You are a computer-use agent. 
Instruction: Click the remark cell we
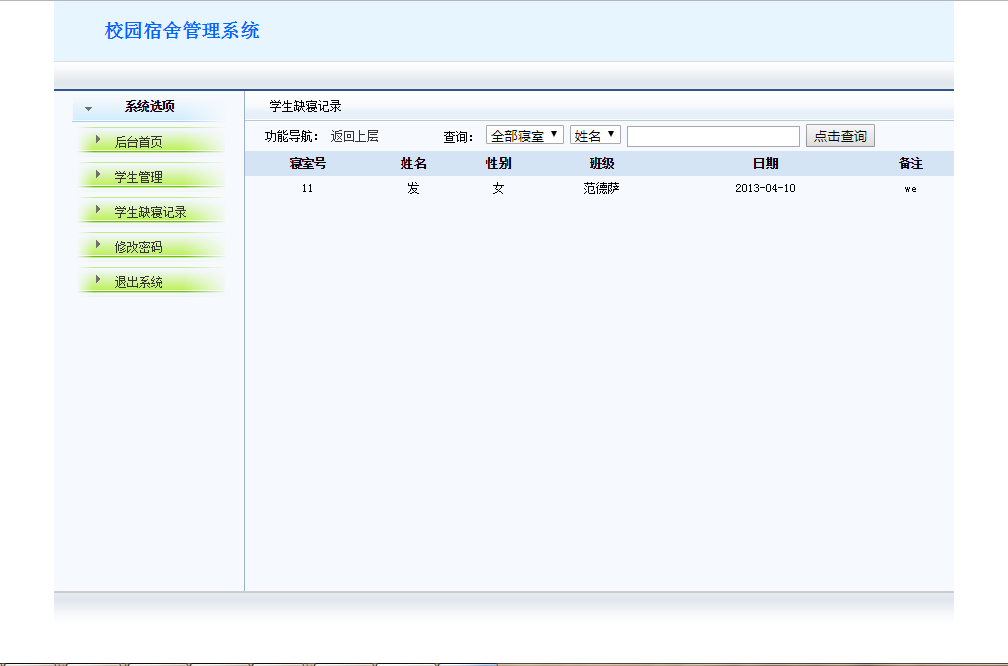tap(910, 189)
